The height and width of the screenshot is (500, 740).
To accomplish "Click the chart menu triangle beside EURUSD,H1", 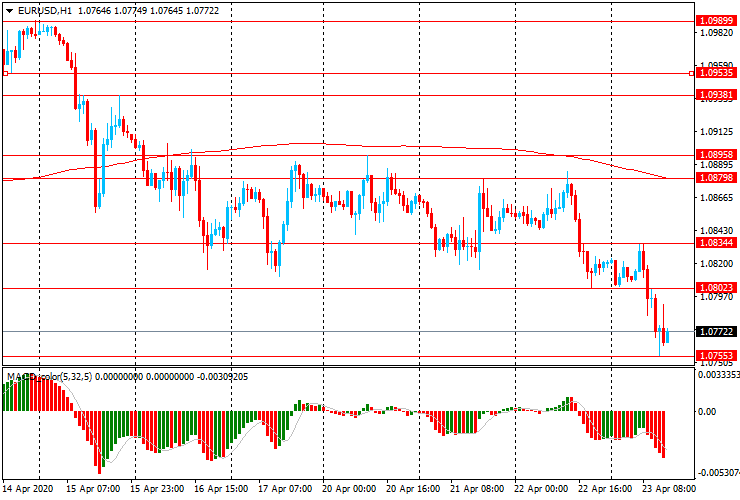I will click(x=9, y=11).
